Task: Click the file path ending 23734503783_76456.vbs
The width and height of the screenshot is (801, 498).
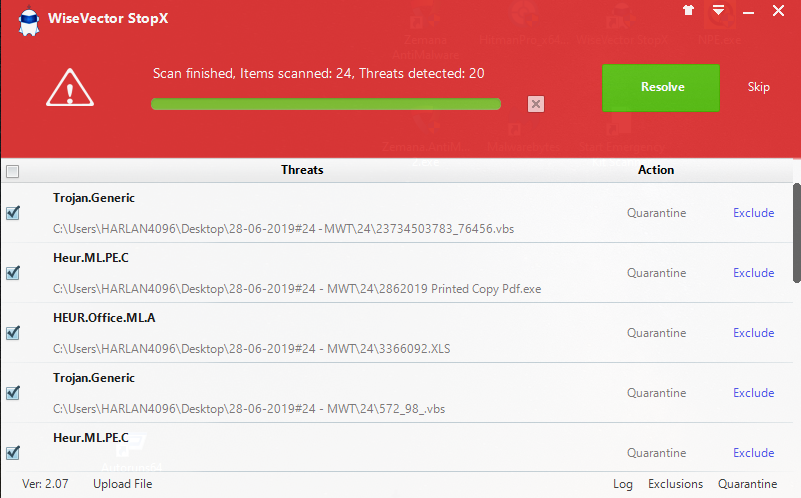Action: pyautogui.click(x=284, y=229)
